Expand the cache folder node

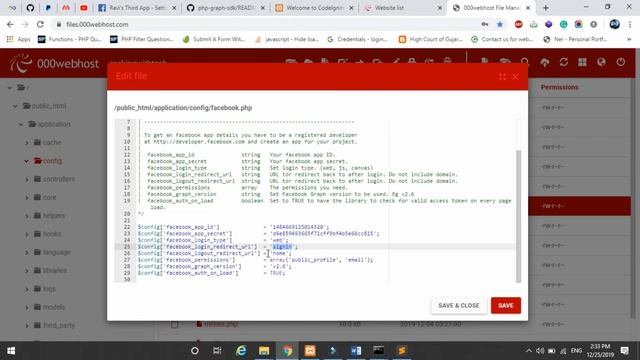(27, 143)
